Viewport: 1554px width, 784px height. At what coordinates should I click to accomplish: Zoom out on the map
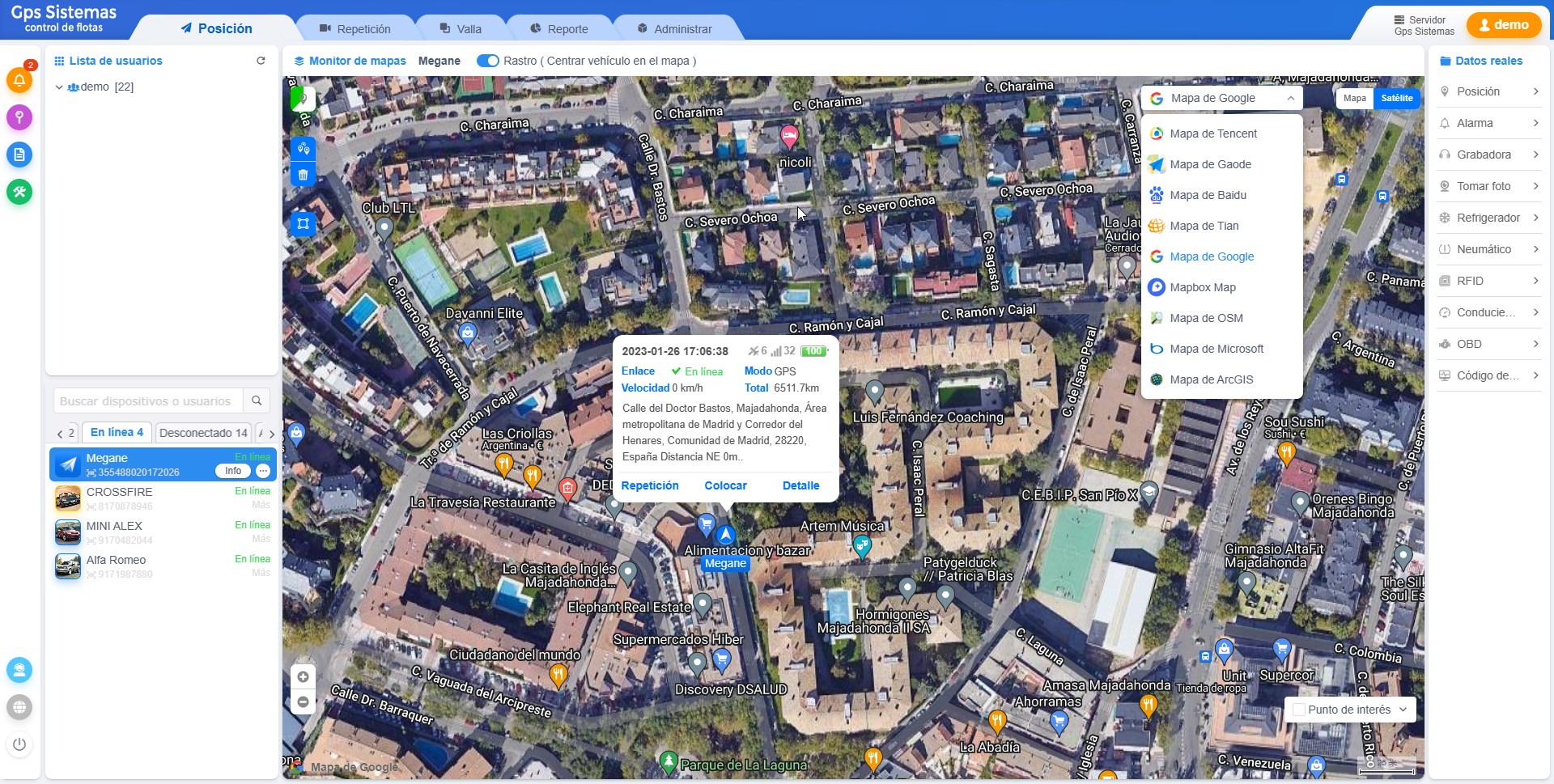click(303, 701)
